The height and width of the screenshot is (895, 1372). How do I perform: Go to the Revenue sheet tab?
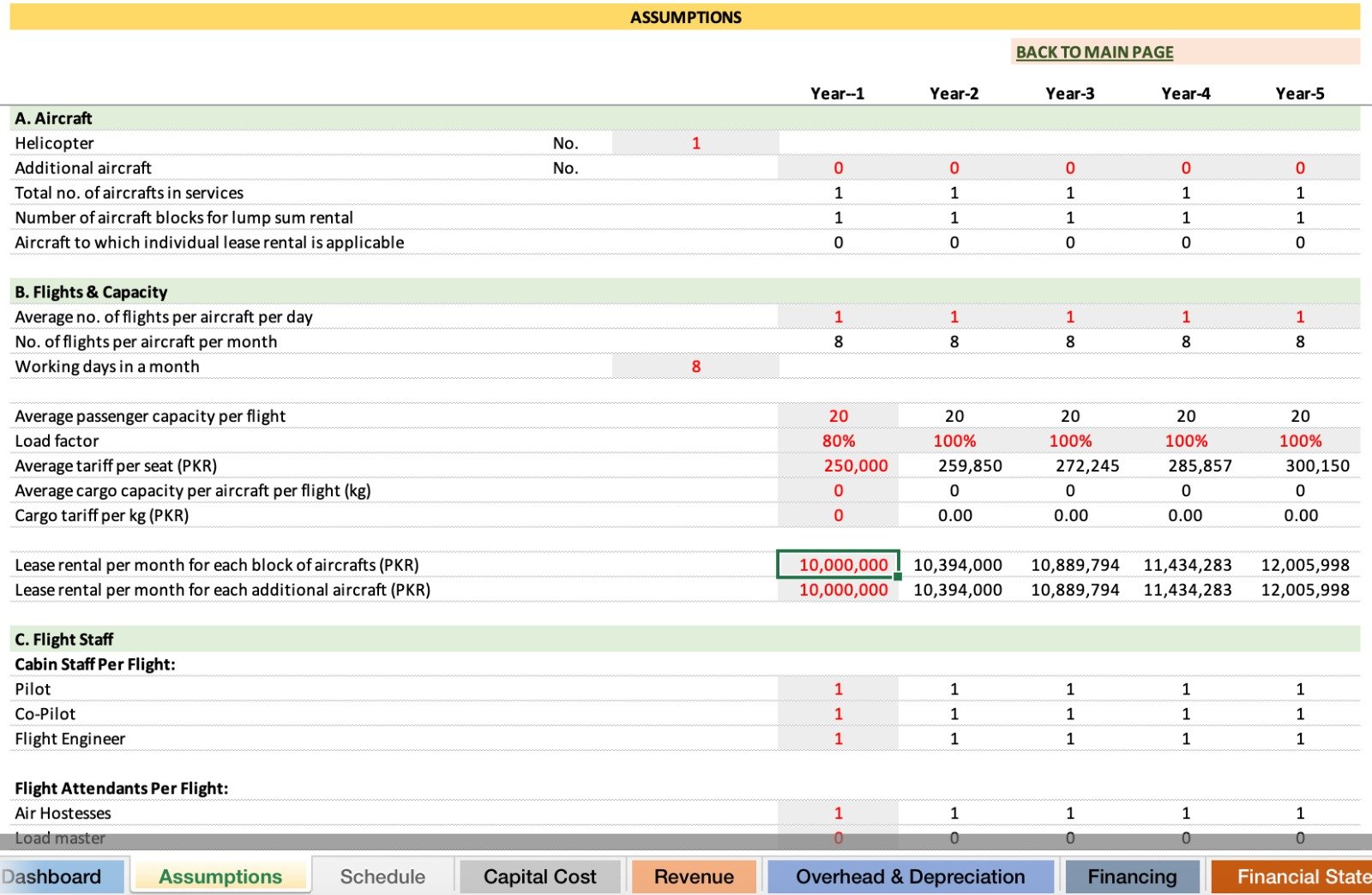click(694, 876)
